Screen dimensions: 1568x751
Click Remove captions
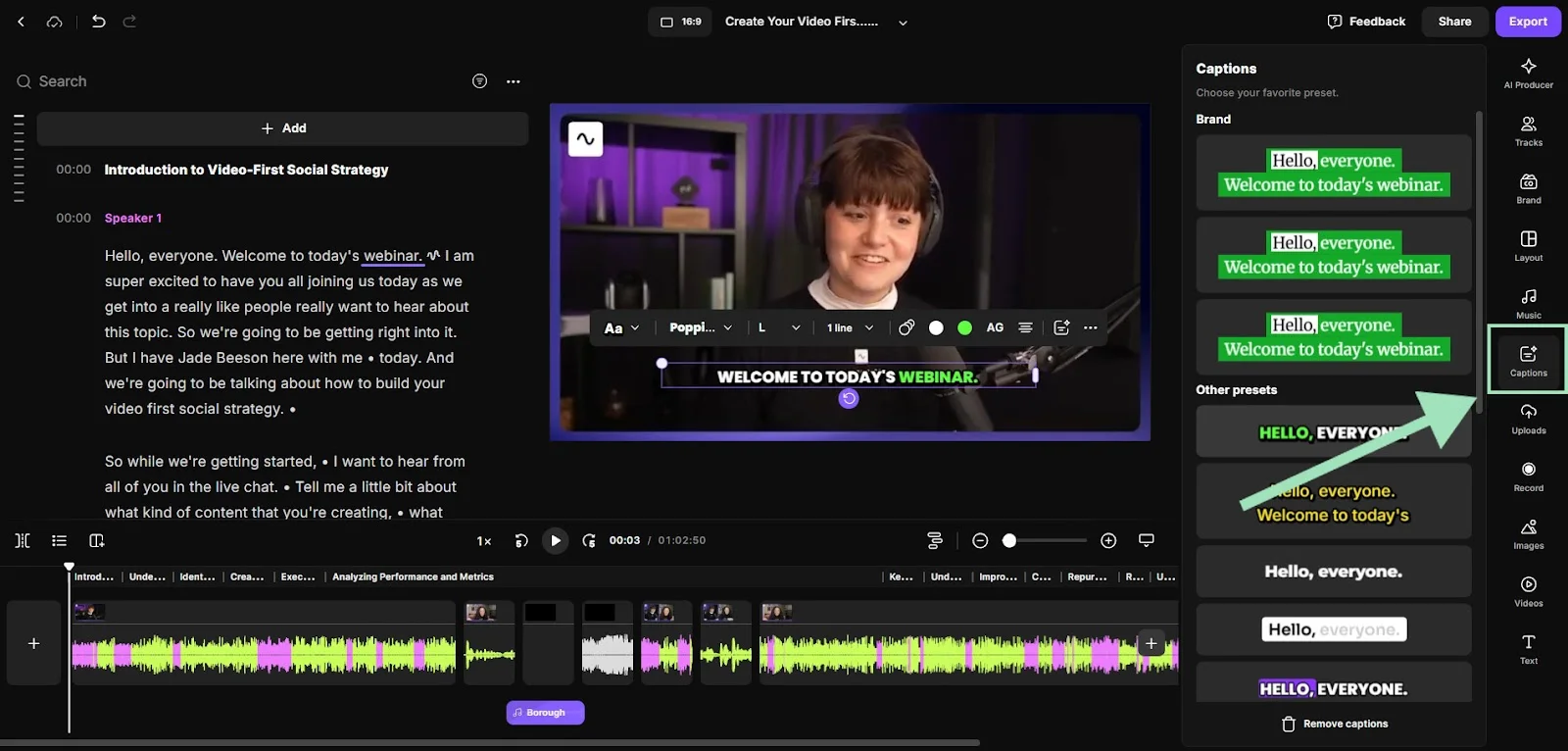[x=1334, y=724]
